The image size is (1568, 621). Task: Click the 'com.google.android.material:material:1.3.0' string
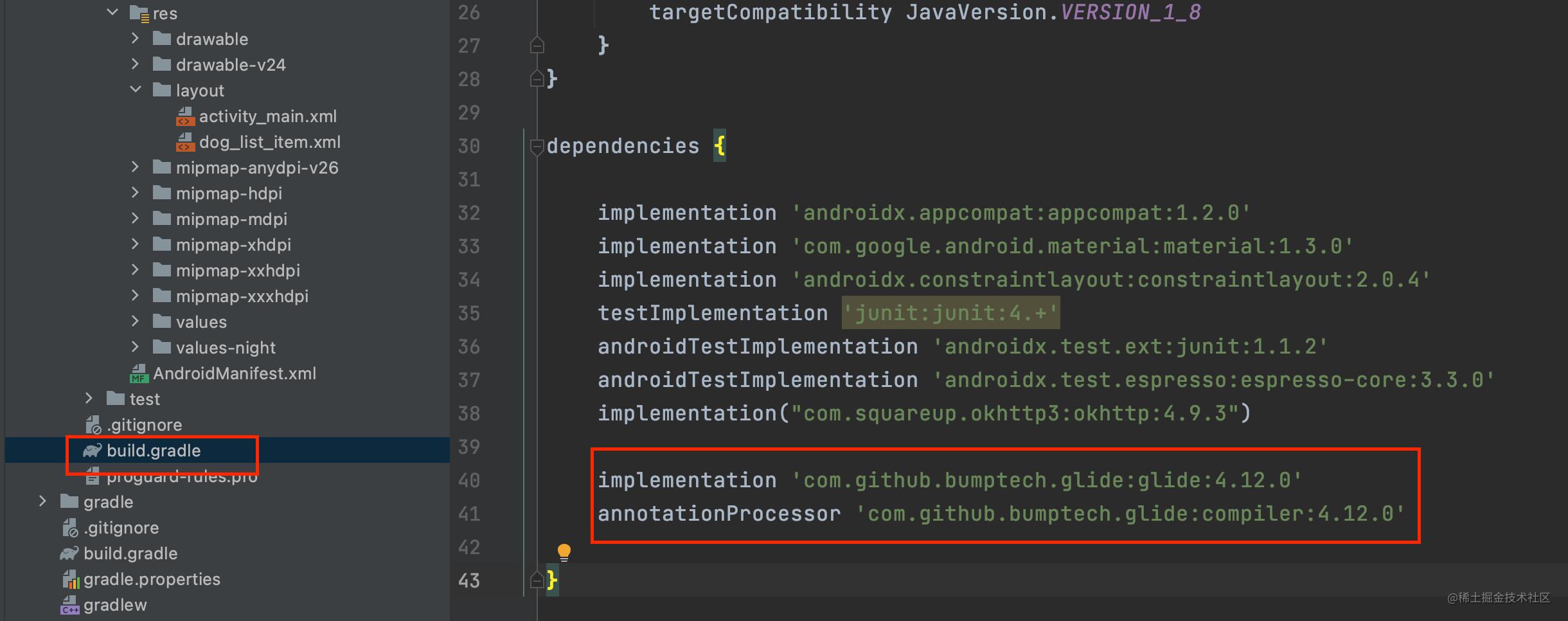[x=1073, y=246]
